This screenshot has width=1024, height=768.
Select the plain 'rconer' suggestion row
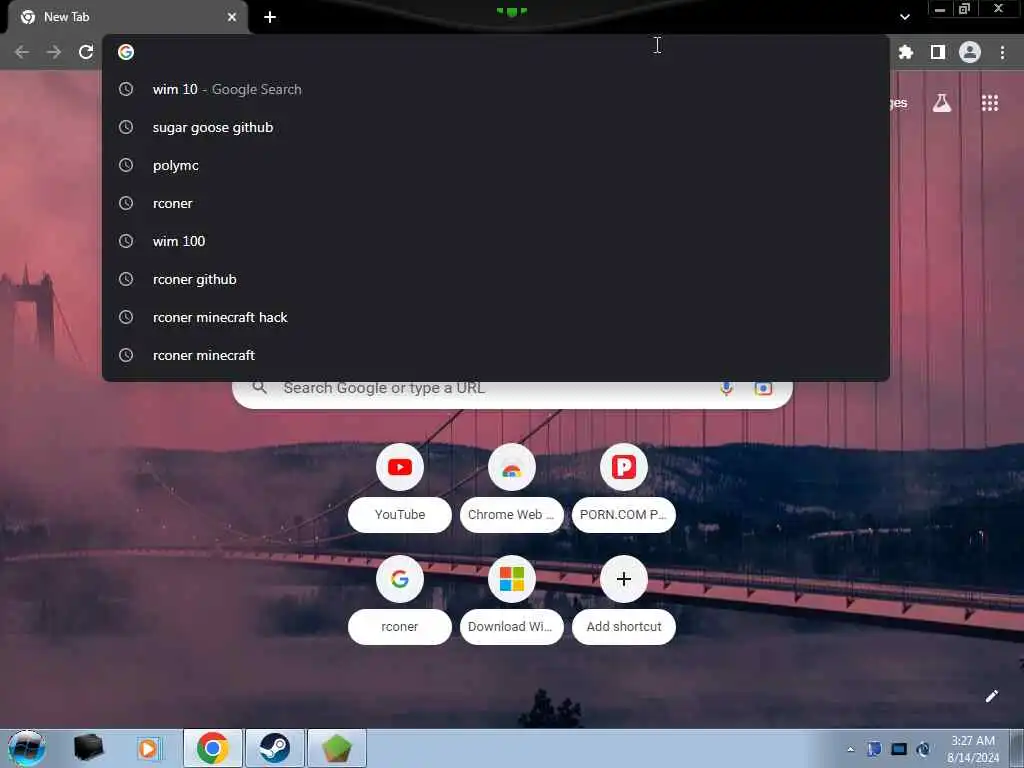[496, 203]
